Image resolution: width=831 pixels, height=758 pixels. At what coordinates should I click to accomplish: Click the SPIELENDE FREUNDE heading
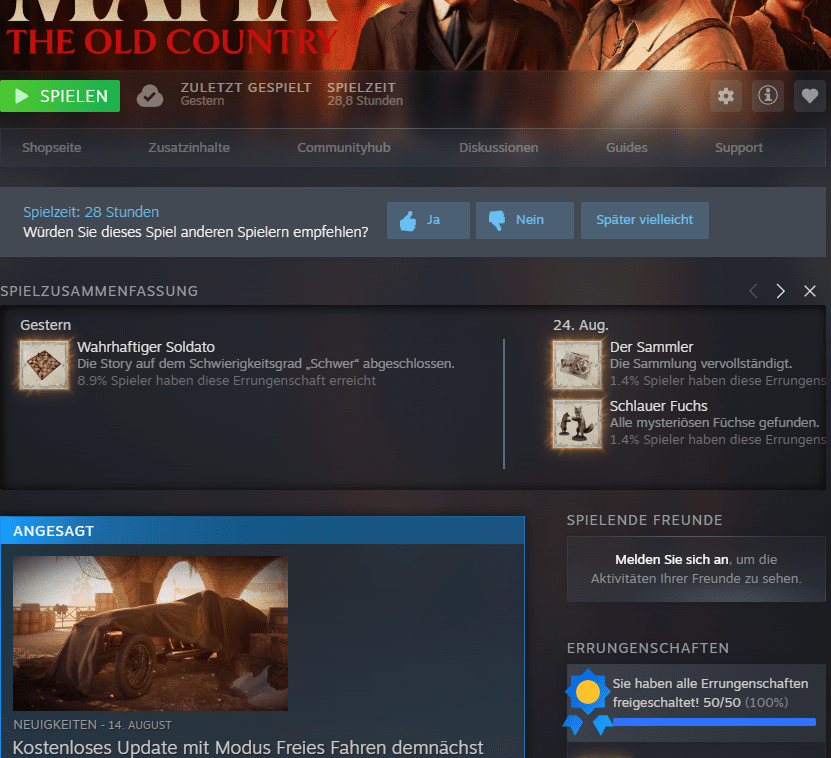pyautogui.click(x=644, y=521)
